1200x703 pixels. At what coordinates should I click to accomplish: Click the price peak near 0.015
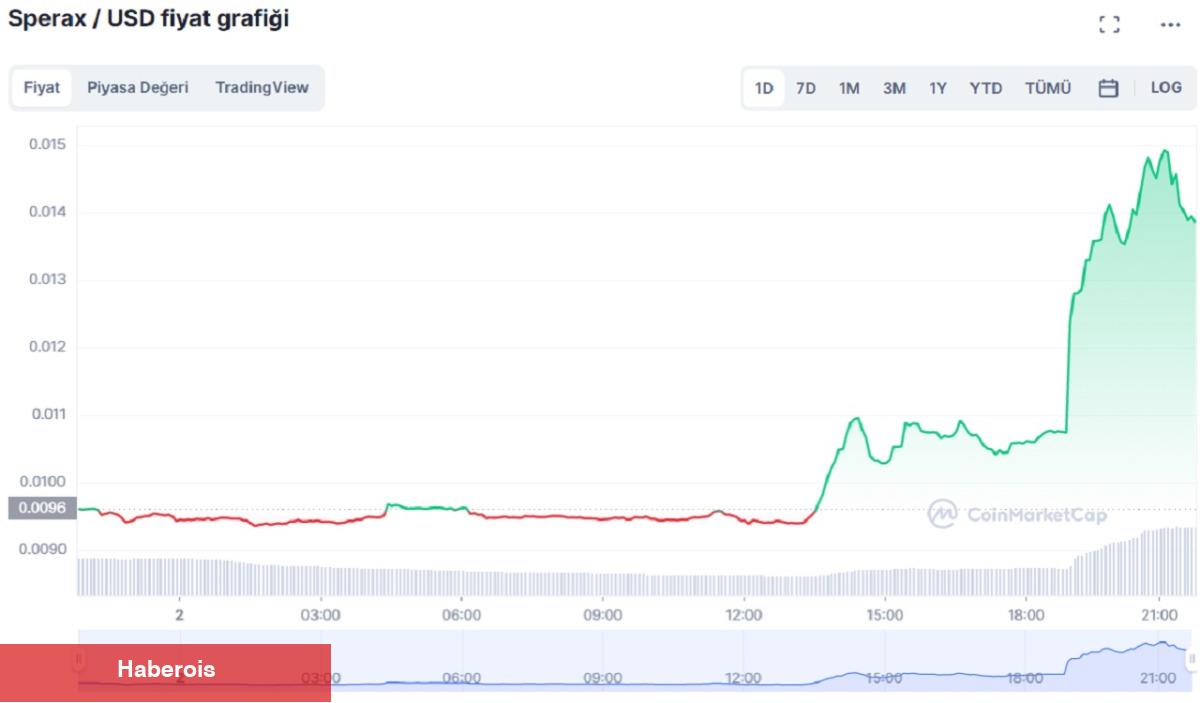[1164, 151]
